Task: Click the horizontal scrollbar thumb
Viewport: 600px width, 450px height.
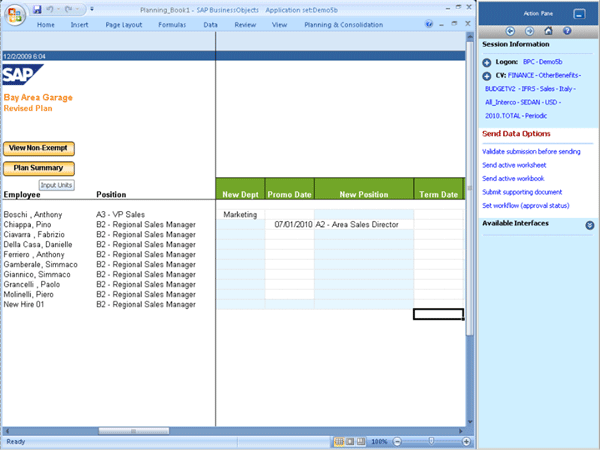Action: 134,431
